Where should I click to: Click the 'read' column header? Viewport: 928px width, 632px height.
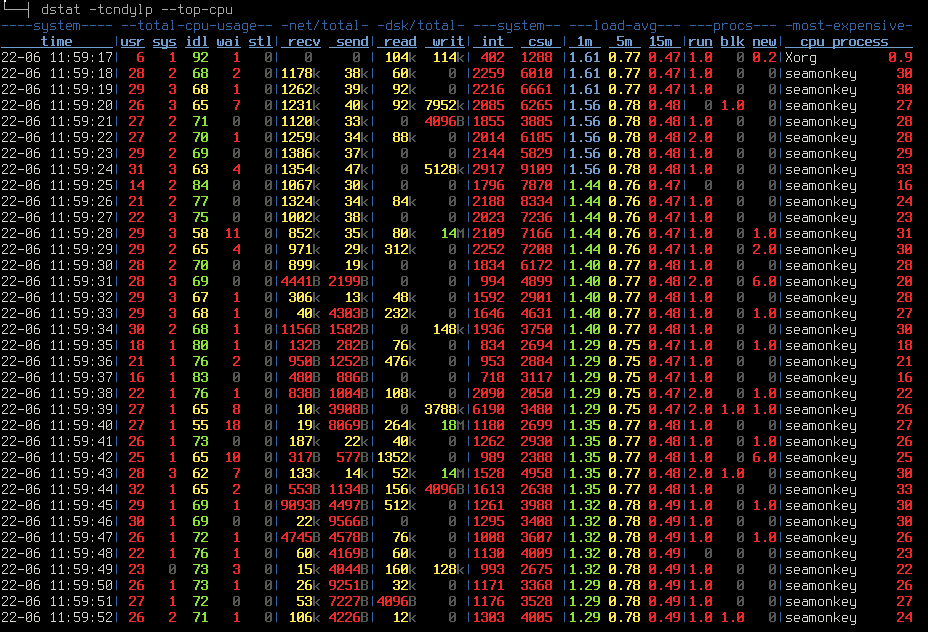click(x=400, y=41)
